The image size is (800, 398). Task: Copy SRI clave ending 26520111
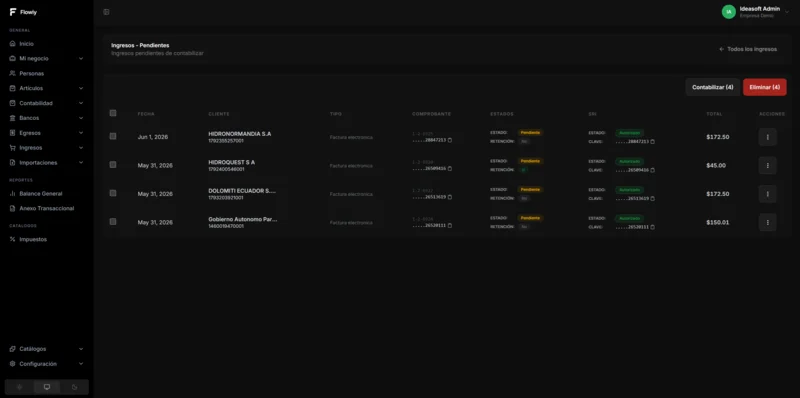coord(653,228)
